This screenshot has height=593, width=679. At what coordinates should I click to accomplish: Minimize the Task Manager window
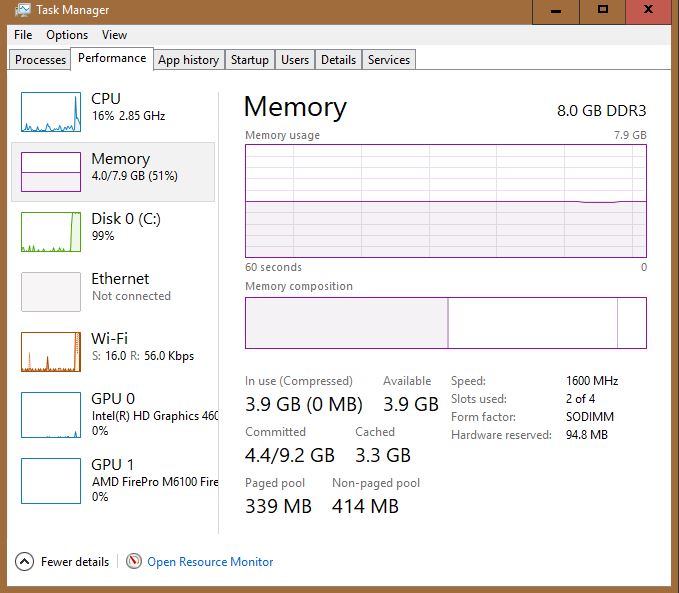tap(556, 11)
